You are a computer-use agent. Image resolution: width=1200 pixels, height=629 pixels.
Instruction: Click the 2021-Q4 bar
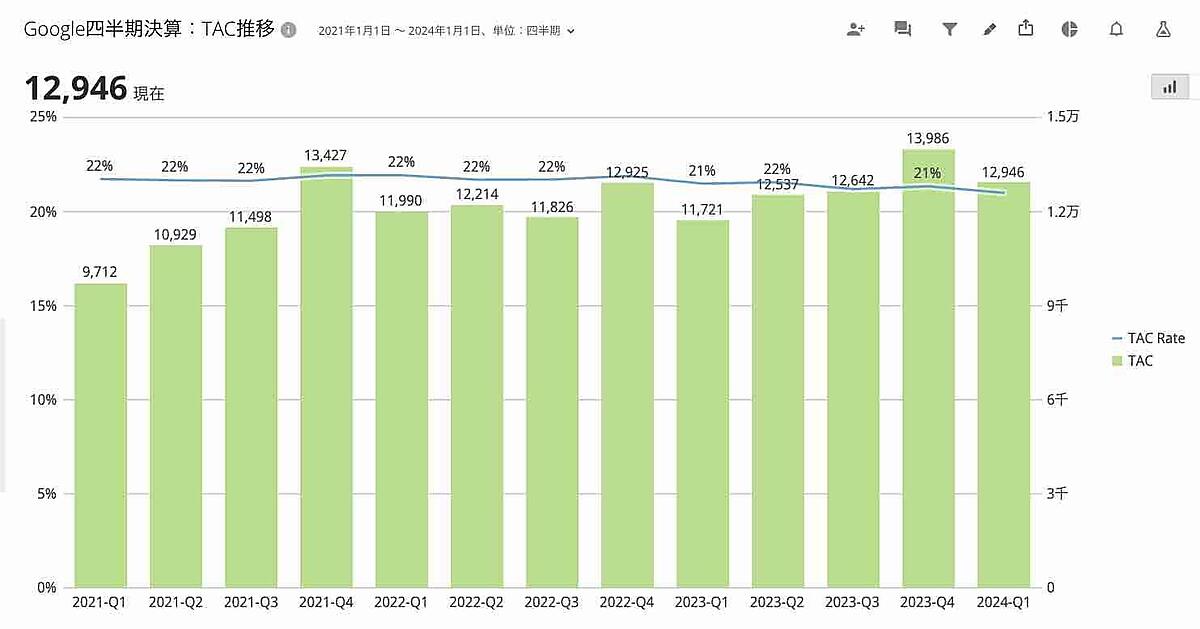[x=326, y=378]
